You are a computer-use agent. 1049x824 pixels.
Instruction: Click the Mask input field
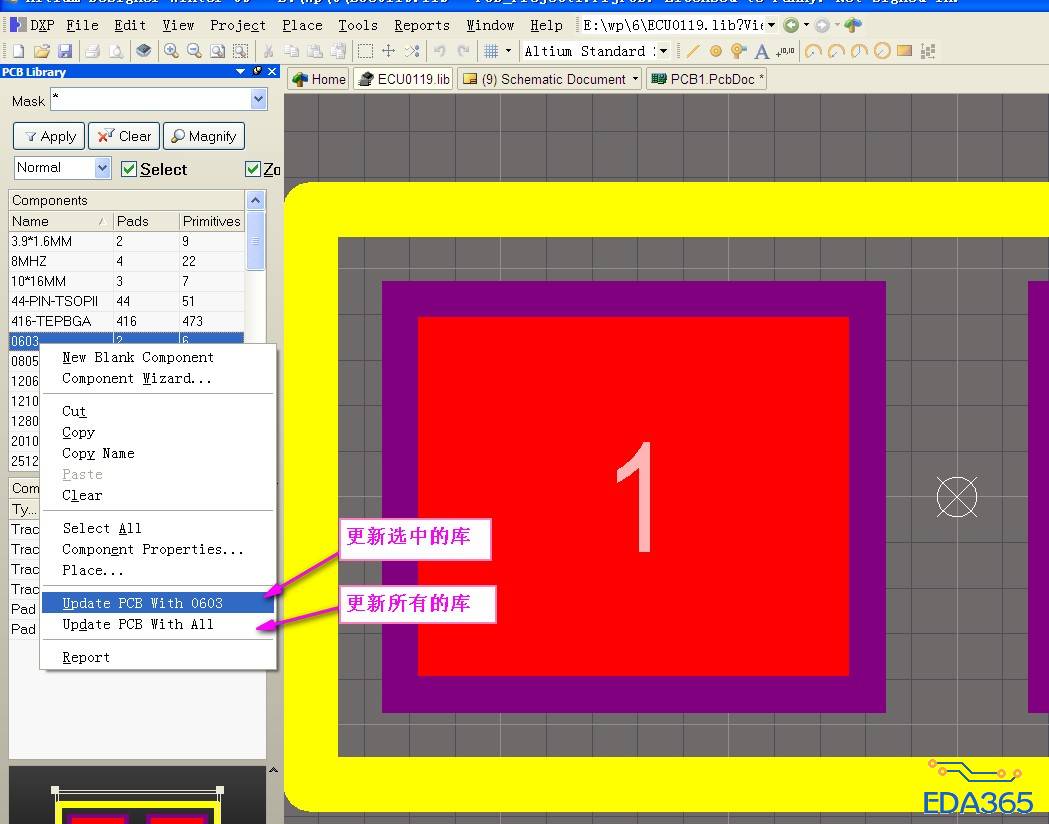click(151, 100)
